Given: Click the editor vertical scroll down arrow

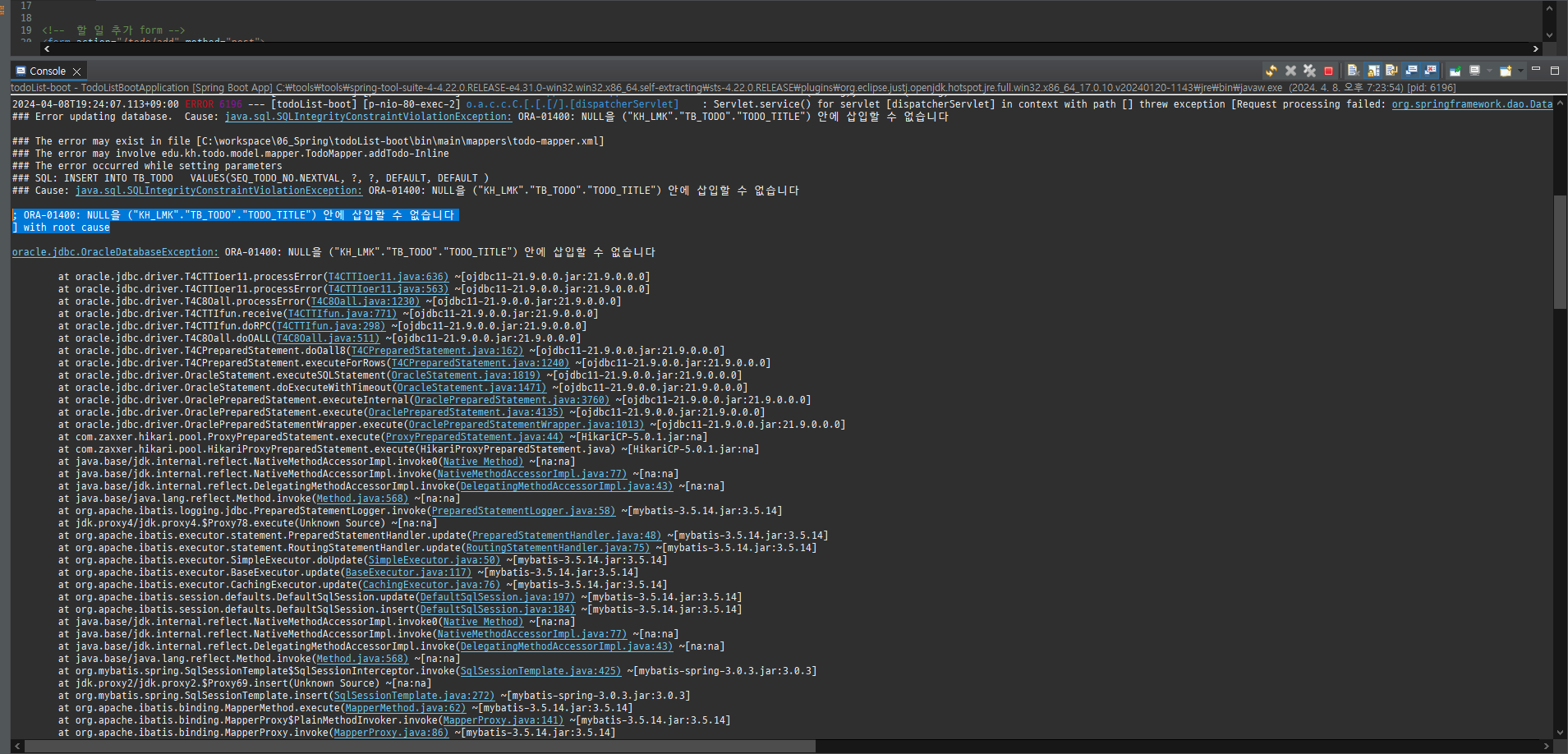Looking at the screenshot, I should [x=1549, y=34].
